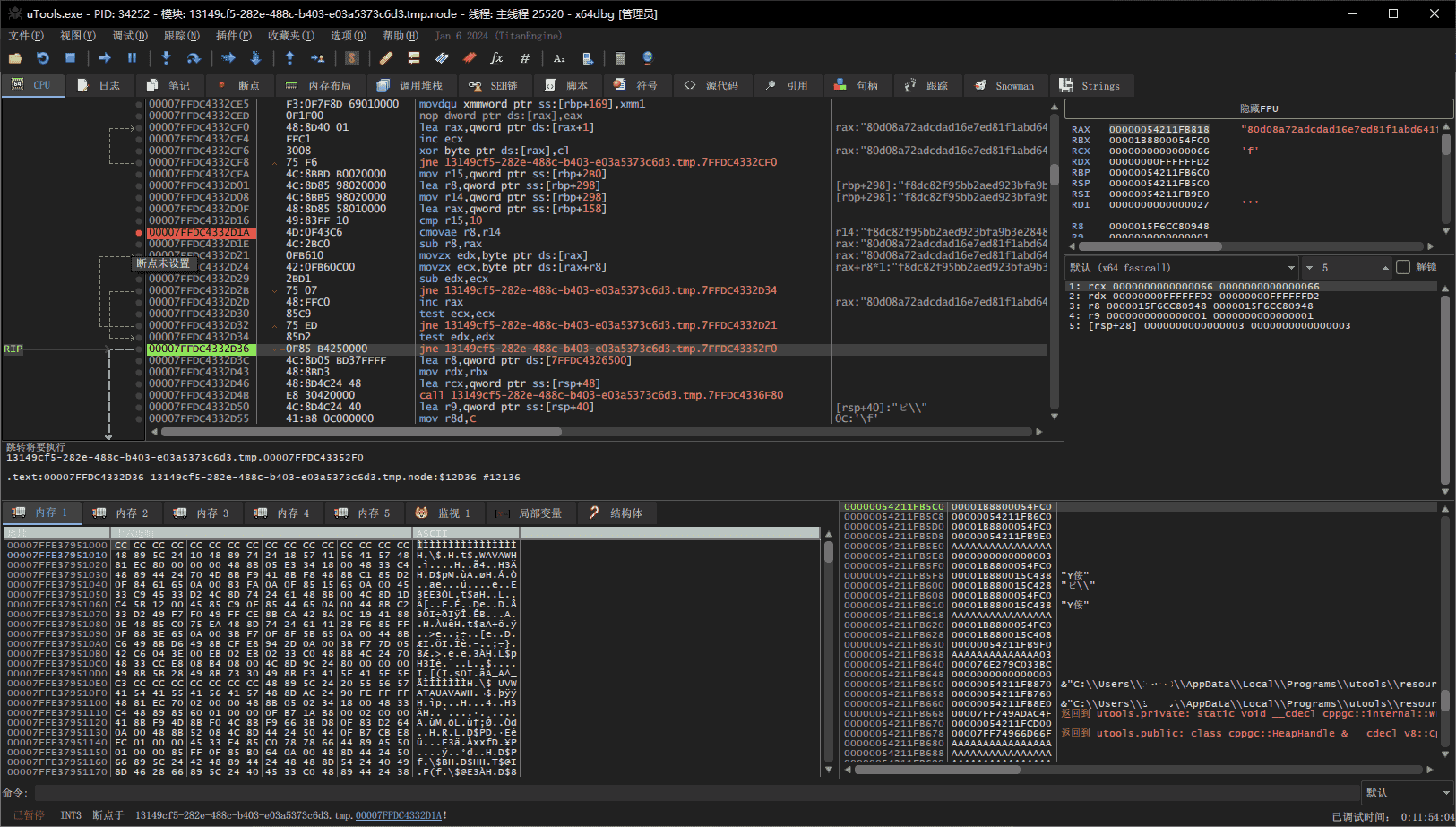The image size is (1456, 827).
Task: Click the disassembly horizontal scrollbar thumb
Action: click(361, 432)
